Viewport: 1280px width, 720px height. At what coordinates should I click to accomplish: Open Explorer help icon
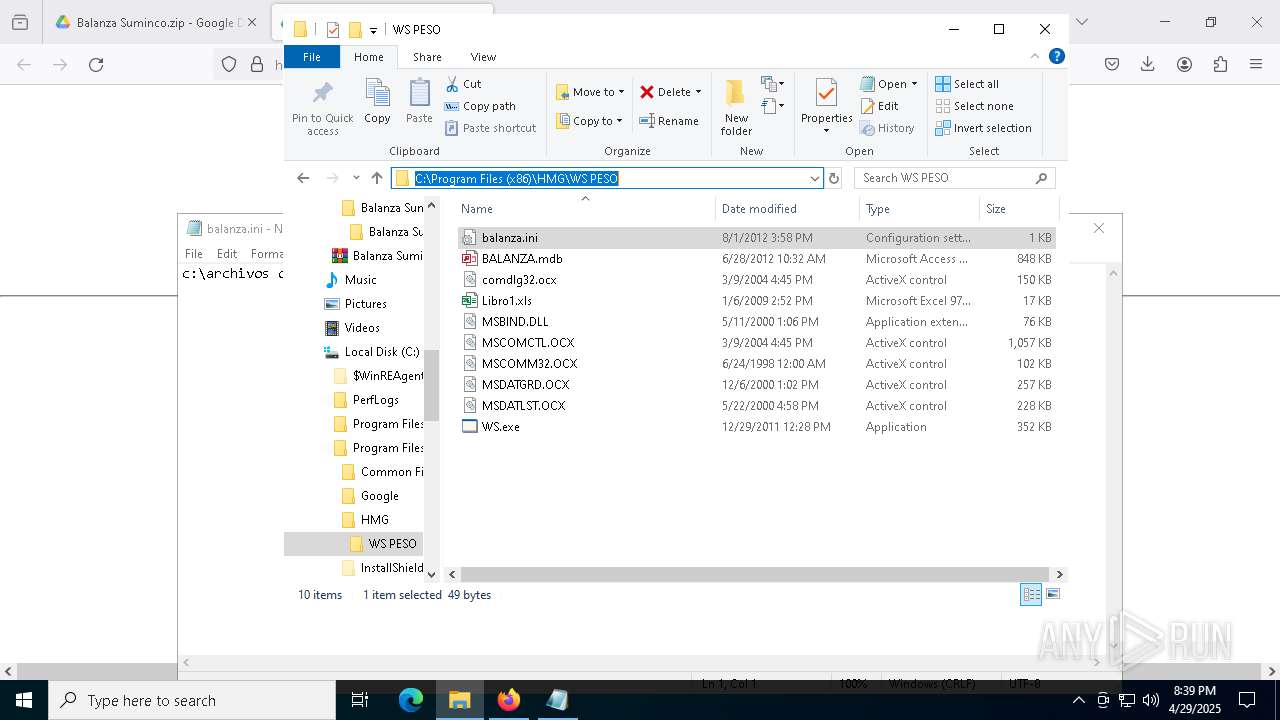(1056, 56)
